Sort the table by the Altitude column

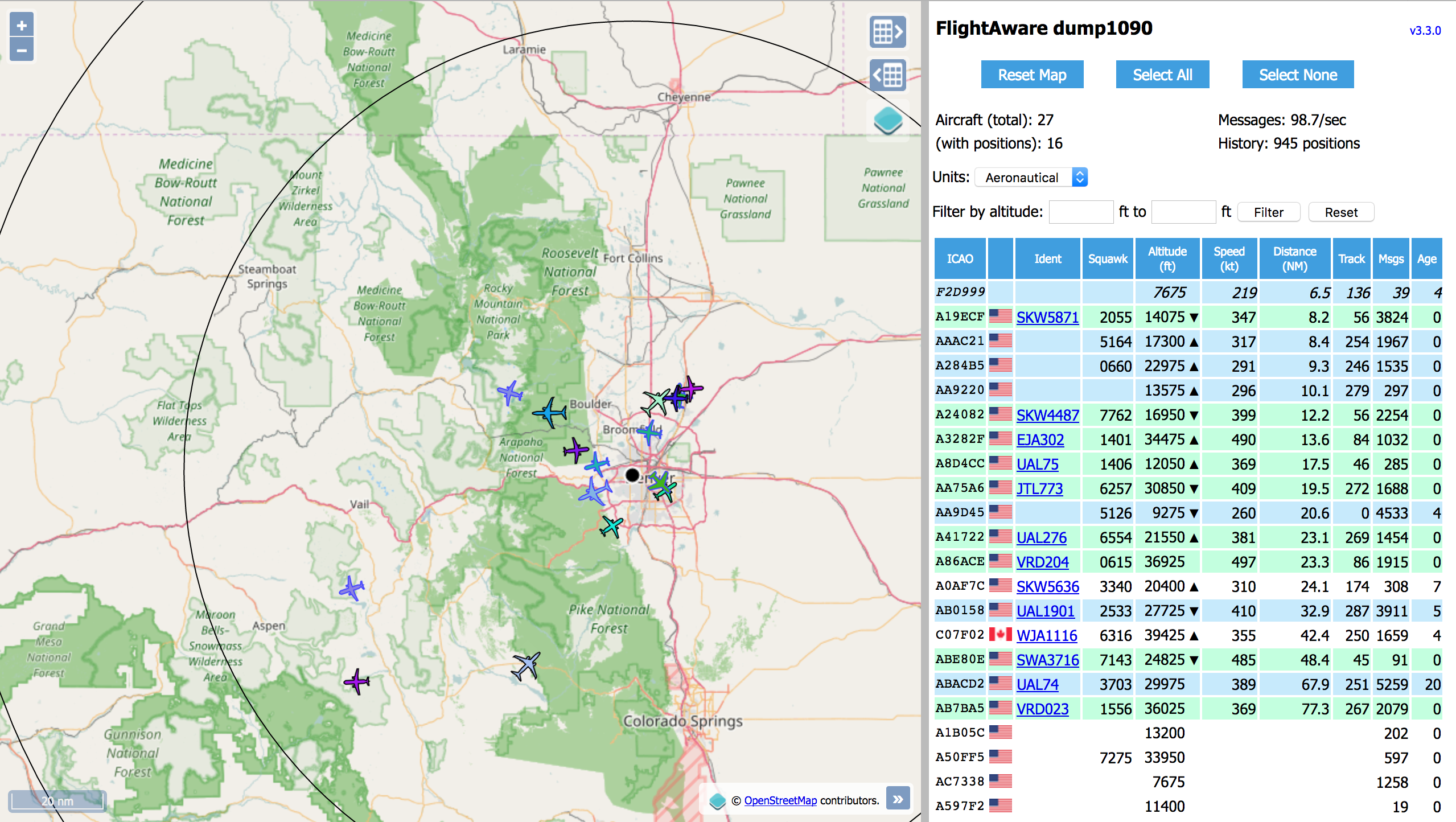(1167, 259)
